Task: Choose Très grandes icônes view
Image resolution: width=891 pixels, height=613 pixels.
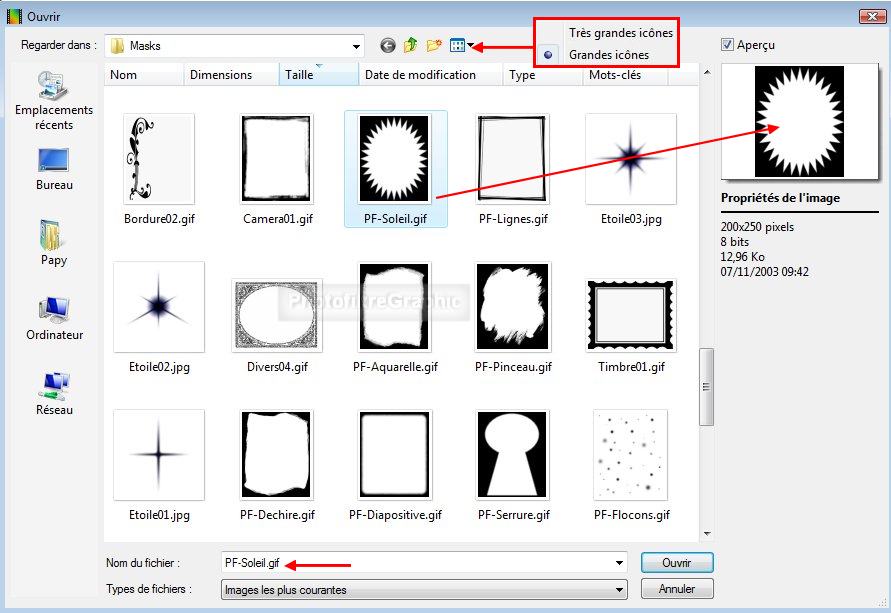Action: [620, 33]
